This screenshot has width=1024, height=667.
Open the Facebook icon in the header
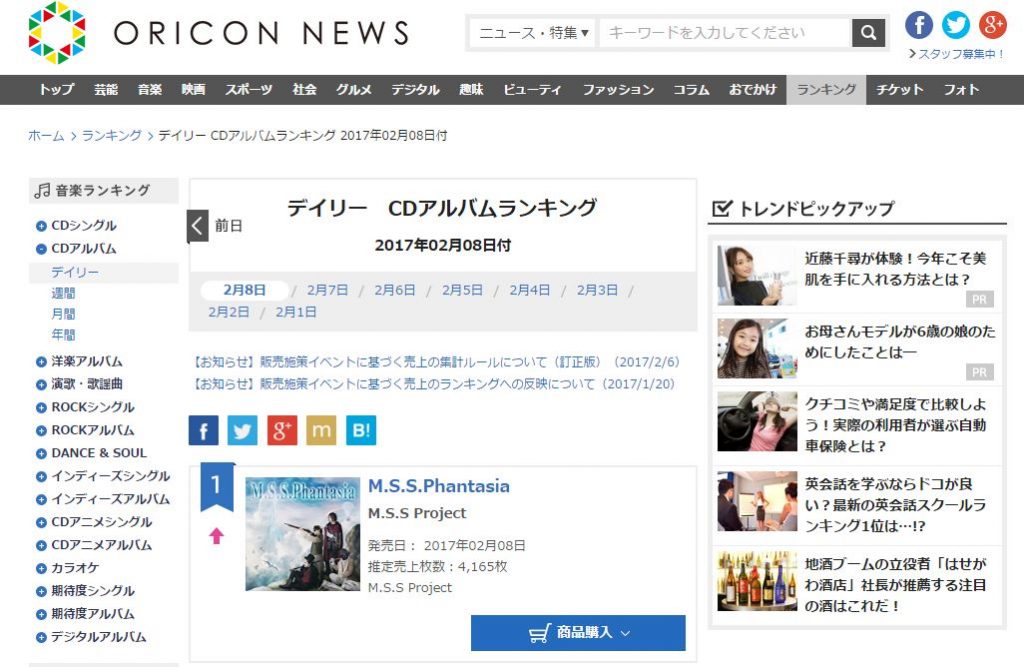coord(919,25)
